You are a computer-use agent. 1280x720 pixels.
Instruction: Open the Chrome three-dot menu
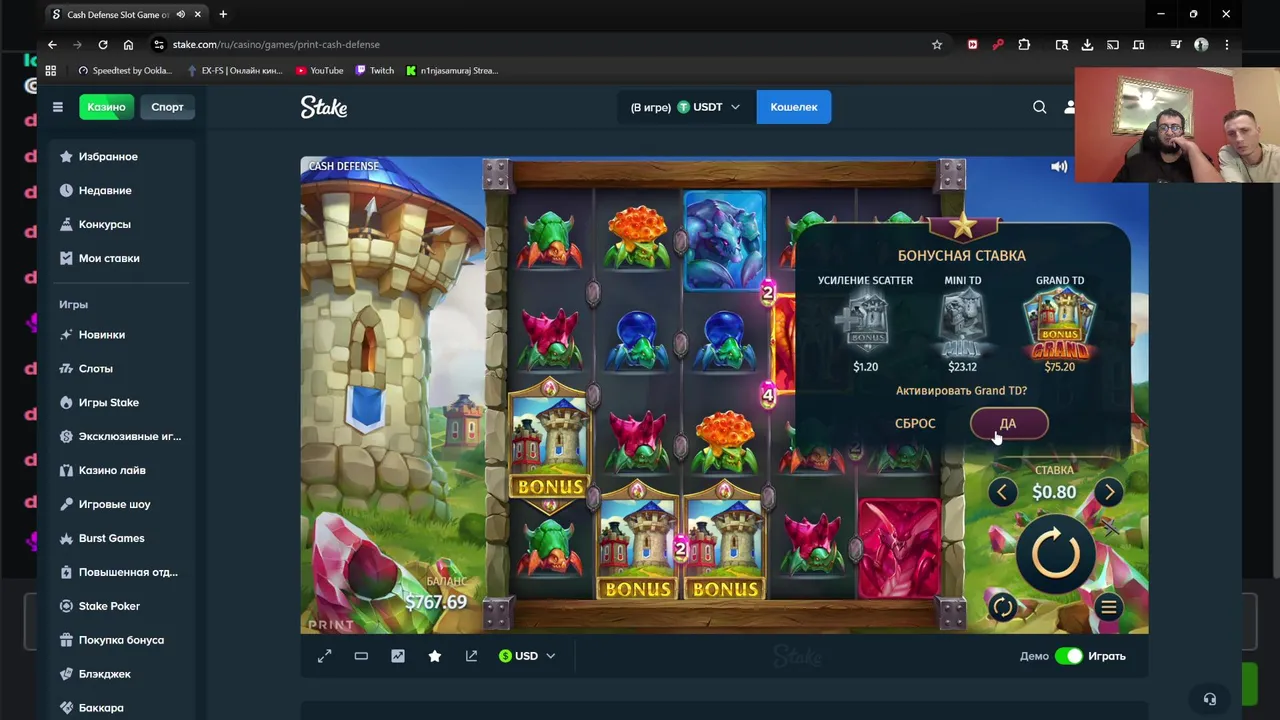1227,44
